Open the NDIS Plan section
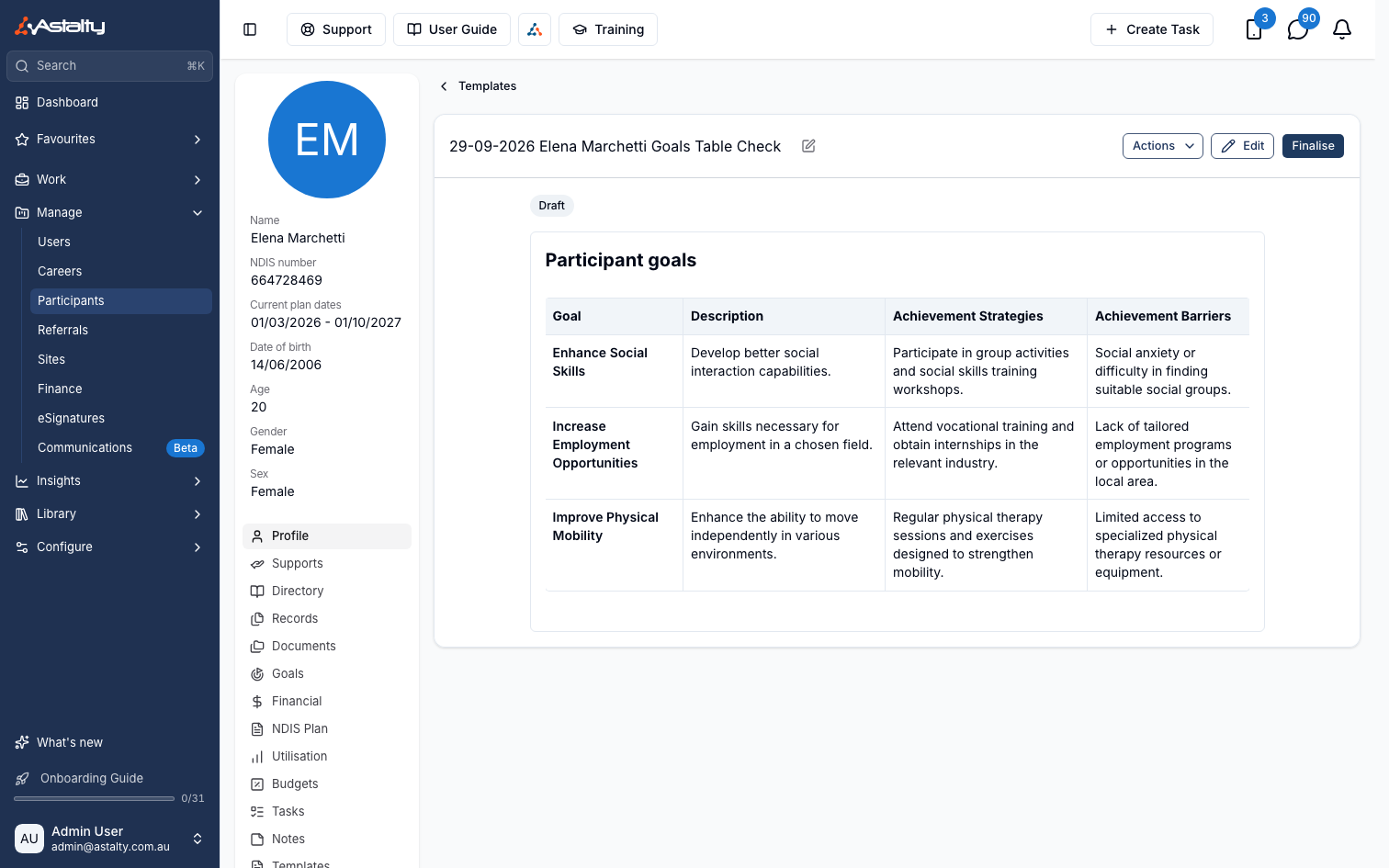This screenshot has width=1389, height=868. point(327,729)
